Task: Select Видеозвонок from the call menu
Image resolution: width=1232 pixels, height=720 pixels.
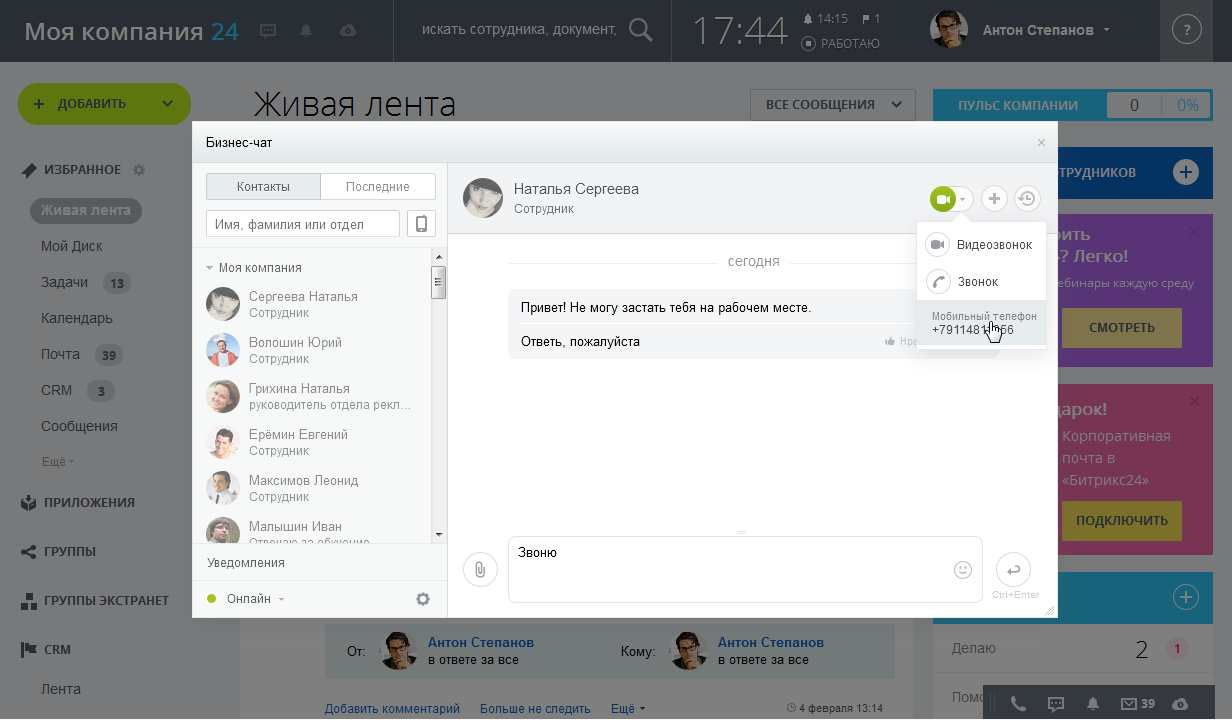Action: [981, 245]
